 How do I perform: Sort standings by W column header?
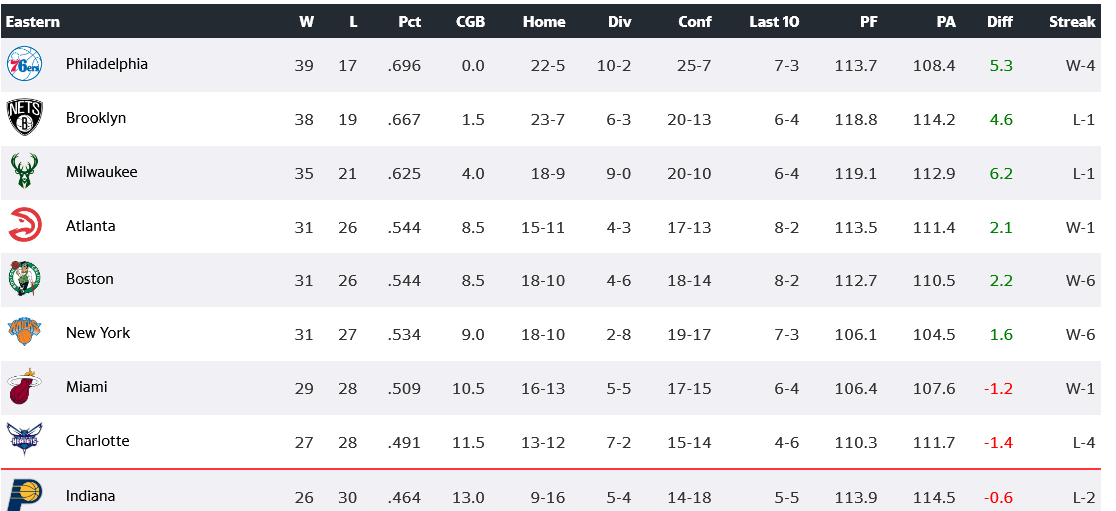pos(305,22)
